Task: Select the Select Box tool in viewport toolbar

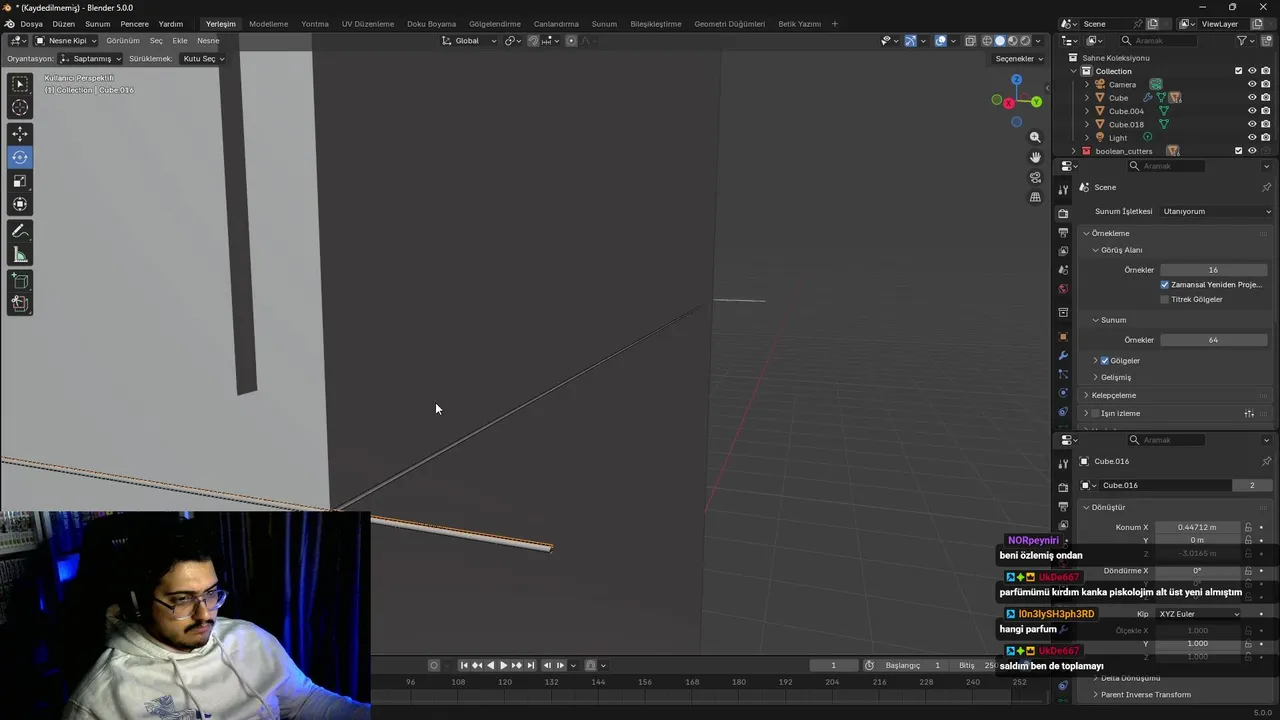Action: click(x=20, y=85)
